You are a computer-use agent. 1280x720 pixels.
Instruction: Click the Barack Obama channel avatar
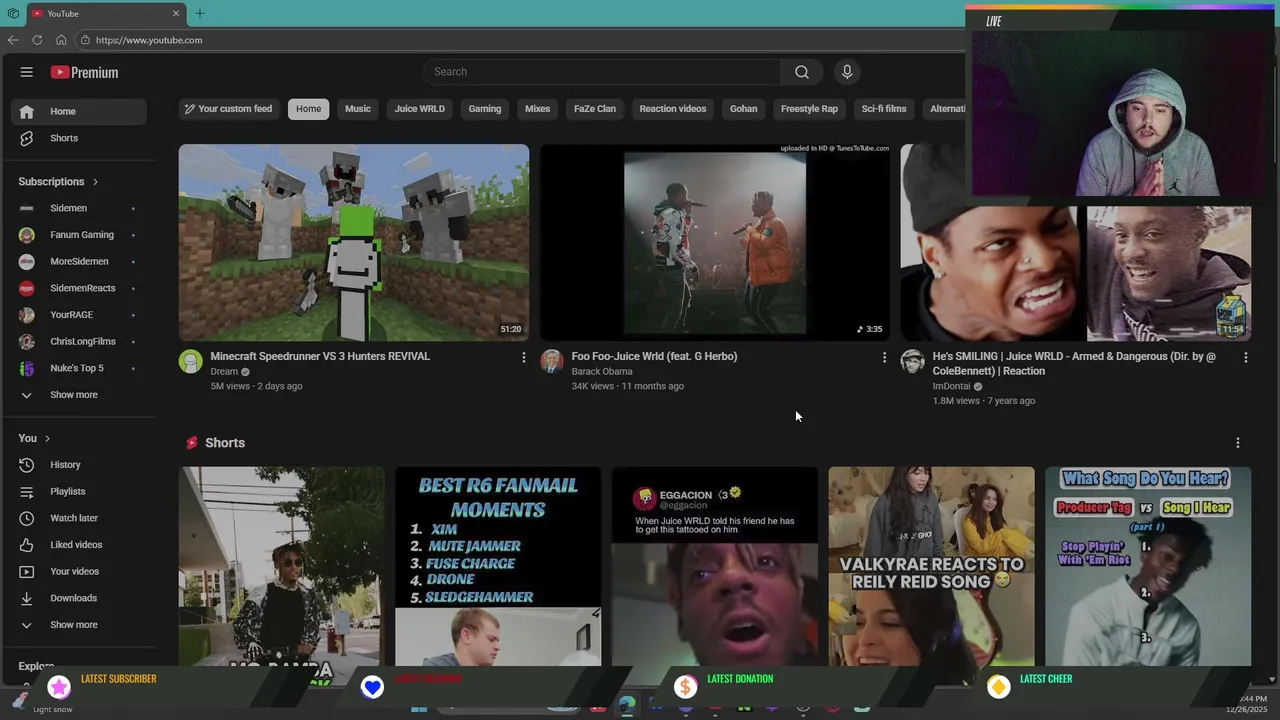(x=552, y=362)
